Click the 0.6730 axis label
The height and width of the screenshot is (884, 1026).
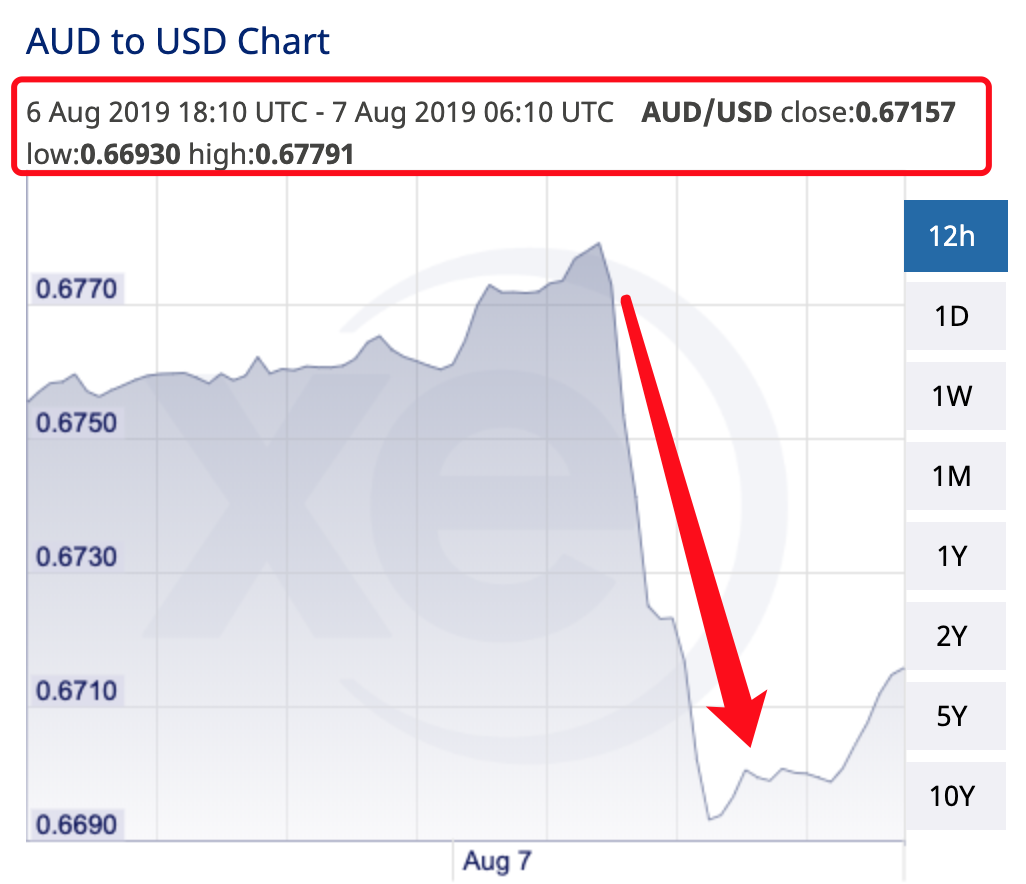[x=77, y=557]
